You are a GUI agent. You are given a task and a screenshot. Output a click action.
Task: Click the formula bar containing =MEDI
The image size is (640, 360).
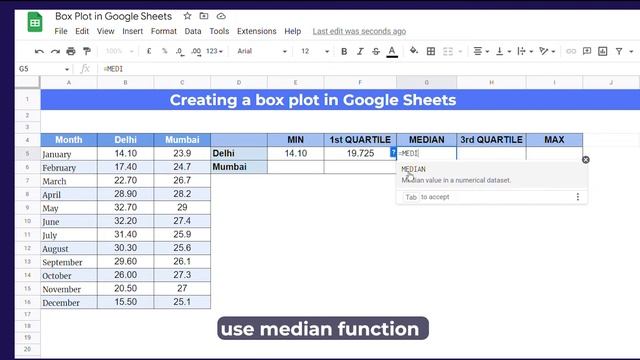[367, 69]
